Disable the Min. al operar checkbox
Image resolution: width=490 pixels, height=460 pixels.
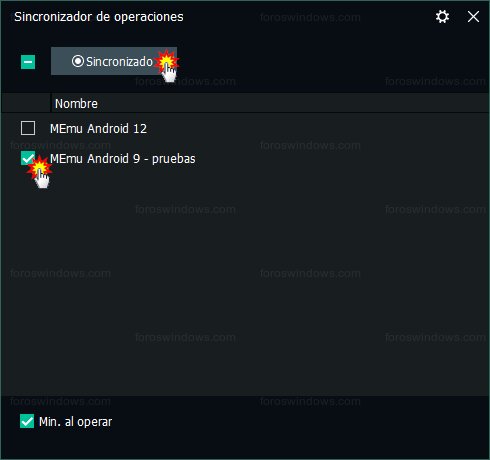(x=27, y=421)
